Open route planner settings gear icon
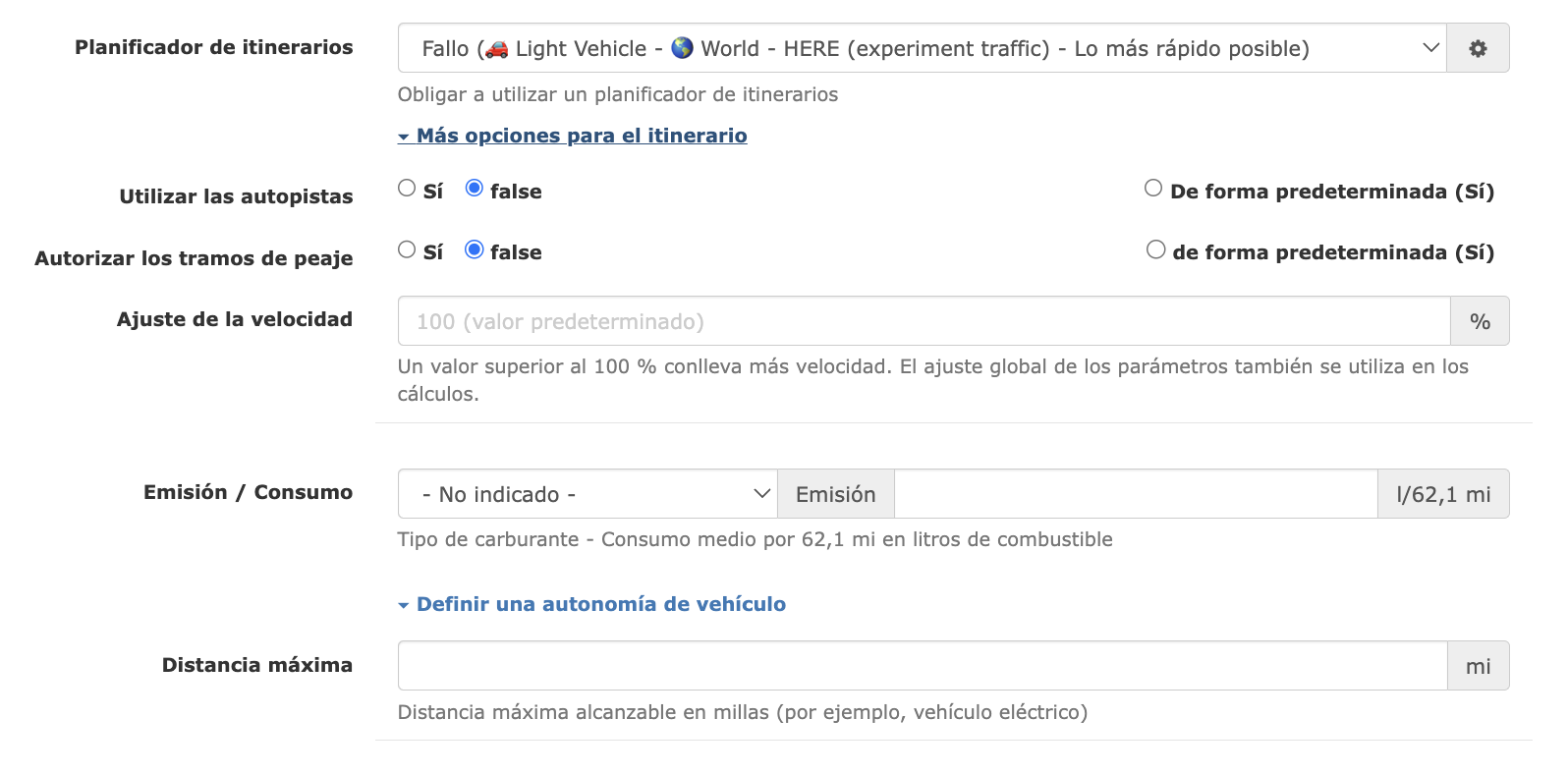 tap(1478, 48)
